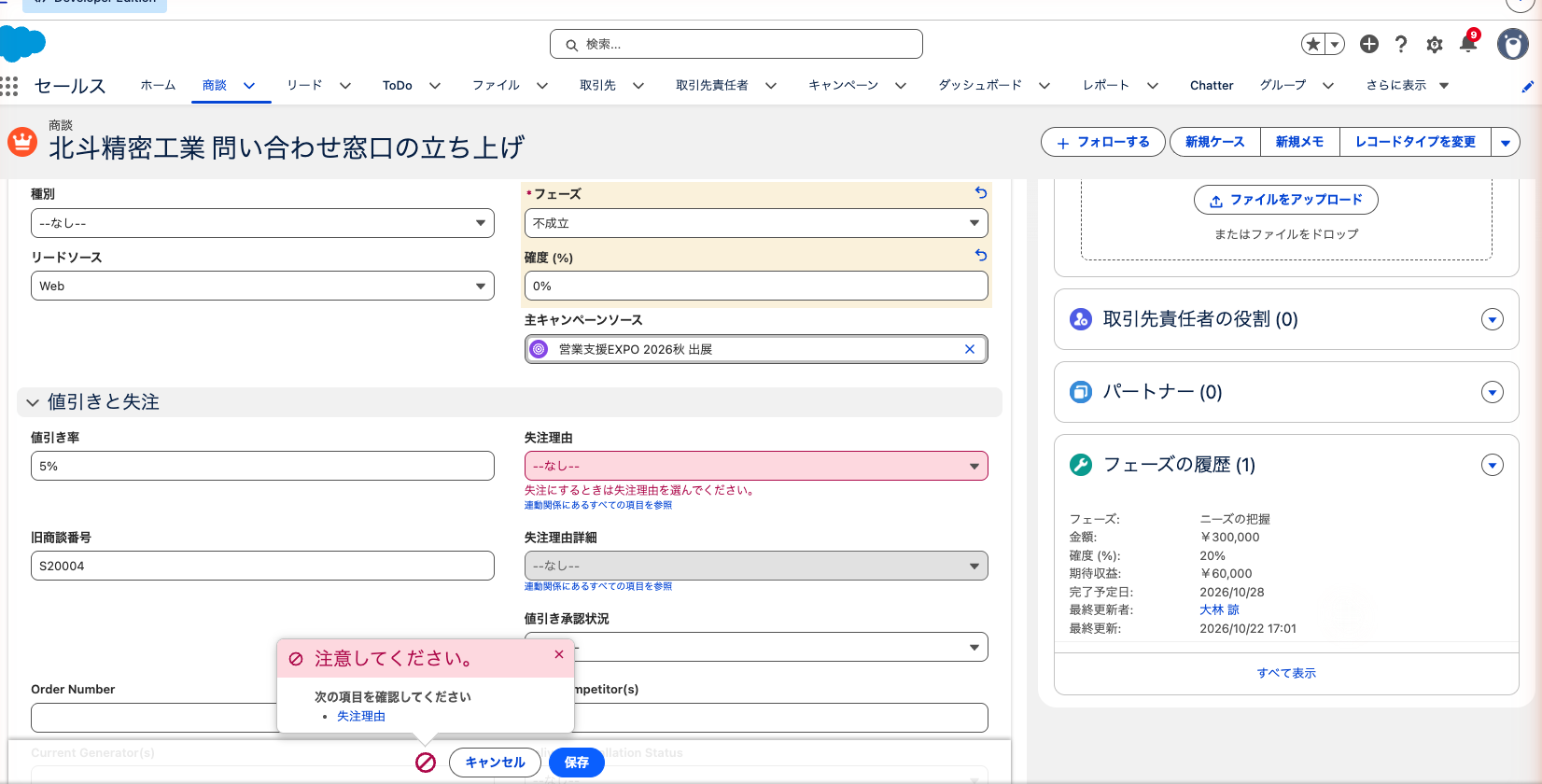Click the フォローする button
1542x784 pixels.
[x=1103, y=142]
